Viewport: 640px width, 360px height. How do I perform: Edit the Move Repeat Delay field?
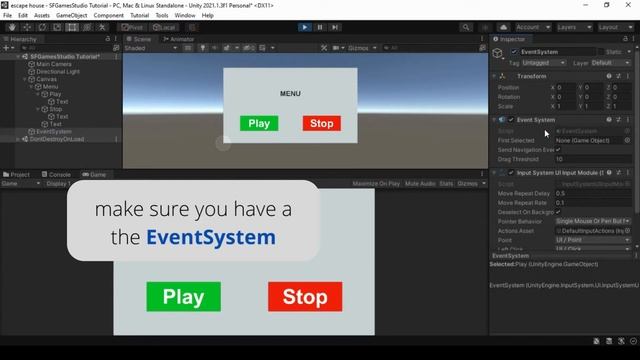pos(593,193)
